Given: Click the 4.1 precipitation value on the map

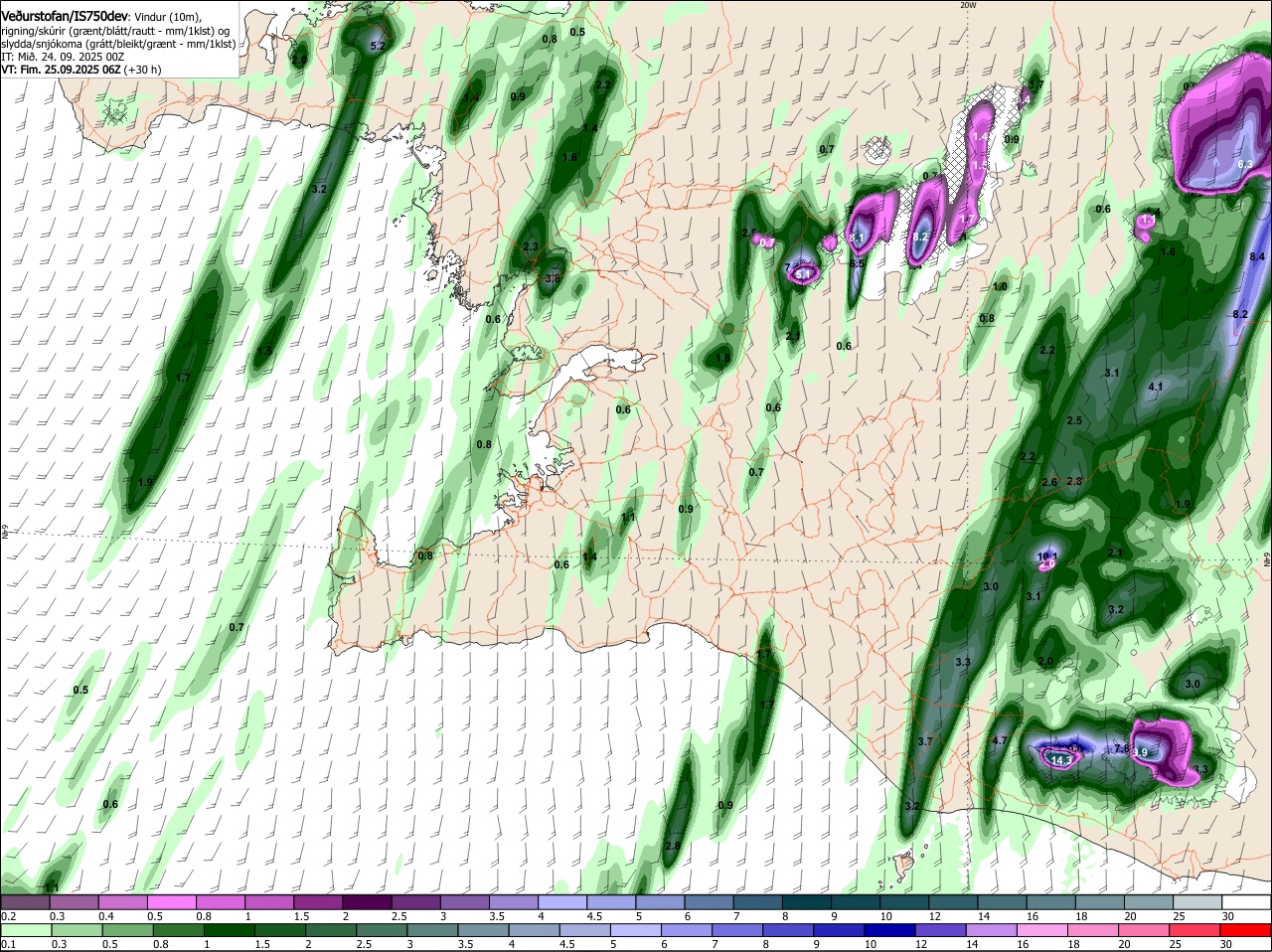Looking at the screenshot, I should (1156, 386).
